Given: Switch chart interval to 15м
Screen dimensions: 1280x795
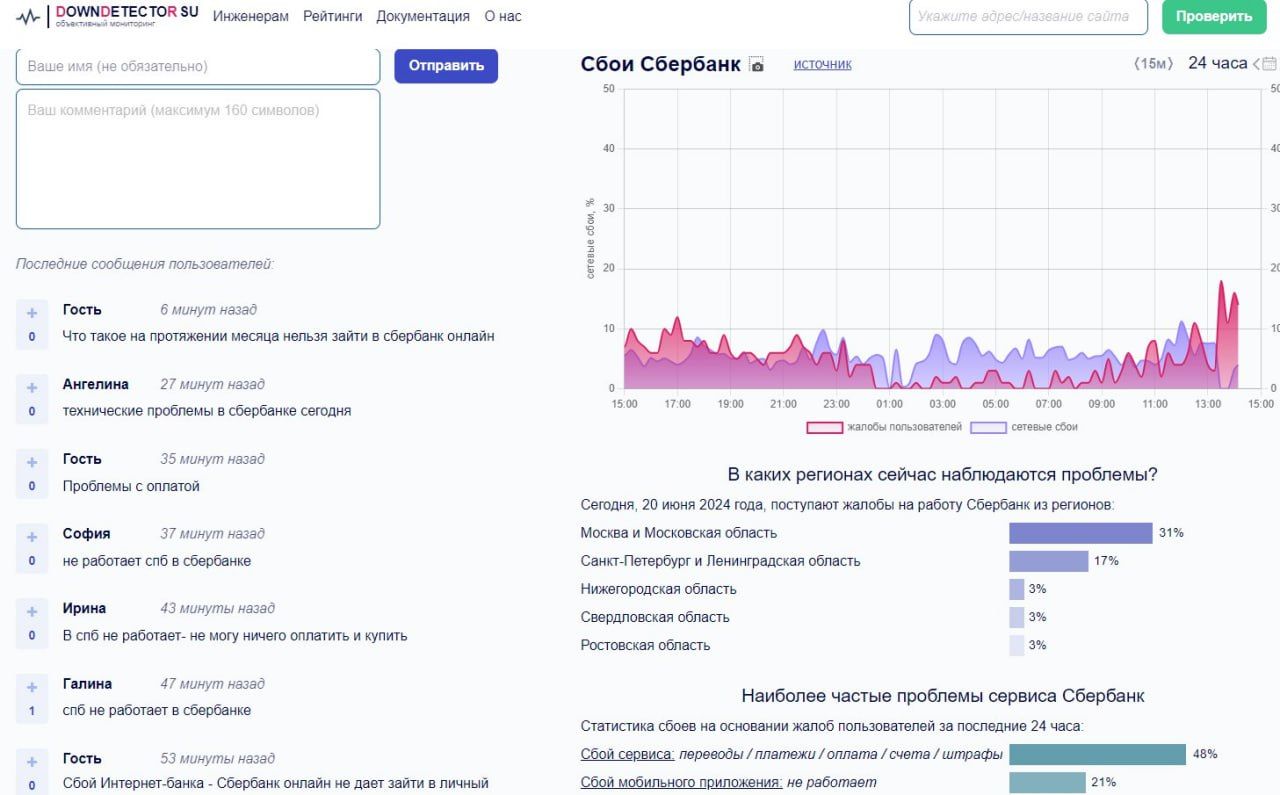Looking at the screenshot, I should coord(1153,64).
